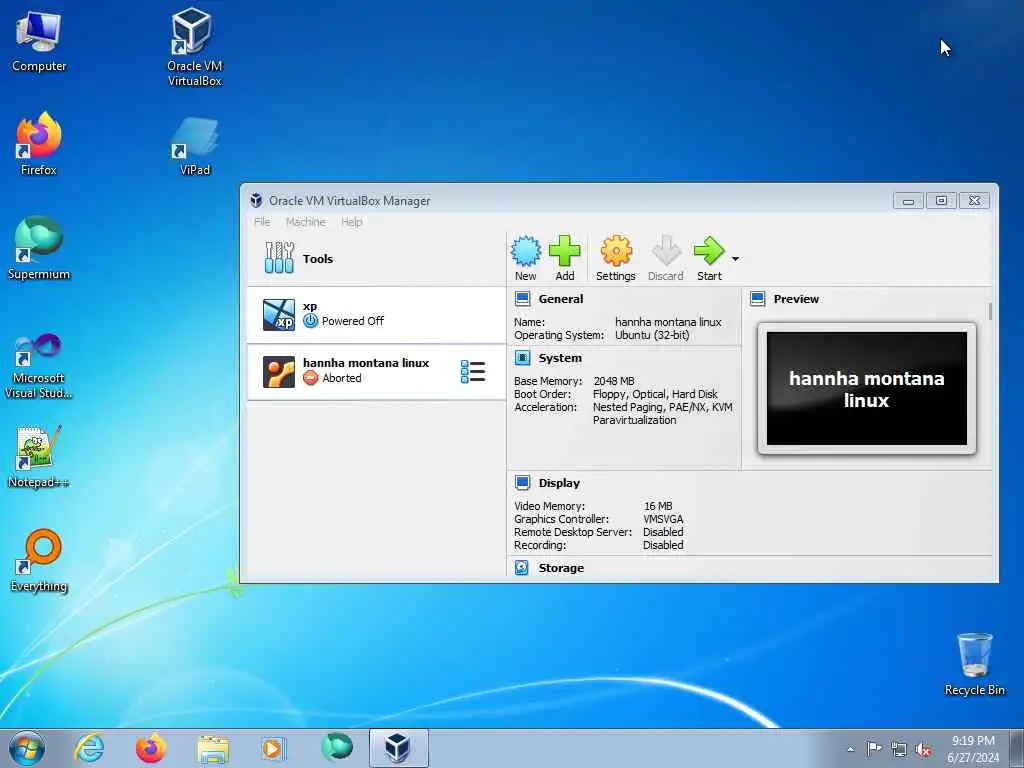The height and width of the screenshot is (768, 1024).
Task: Click the Discard down-arrow icon
Action: (x=665, y=251)
